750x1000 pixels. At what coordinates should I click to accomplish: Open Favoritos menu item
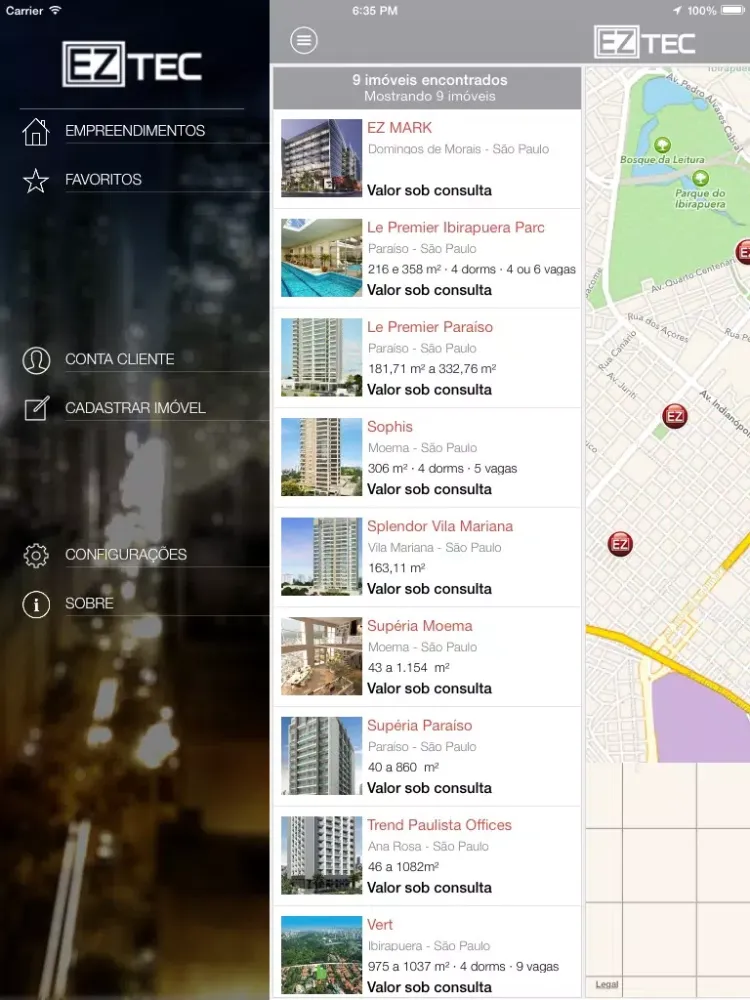click(x=103, y=180)
